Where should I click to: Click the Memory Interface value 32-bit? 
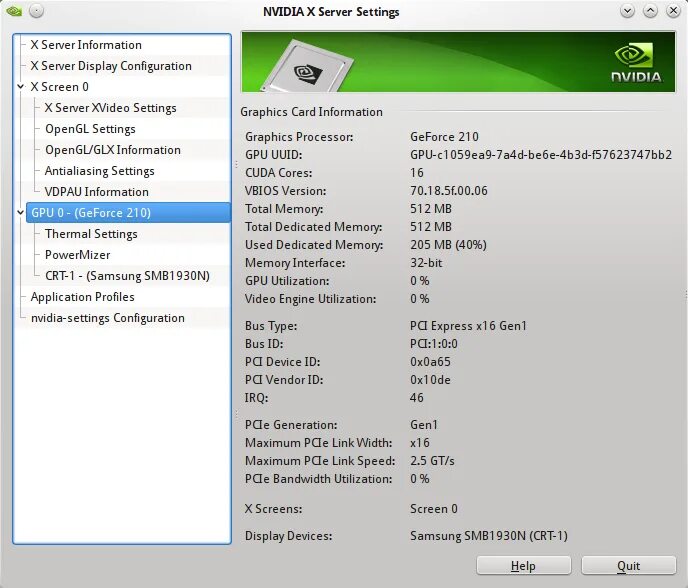(x=426, y=263)
